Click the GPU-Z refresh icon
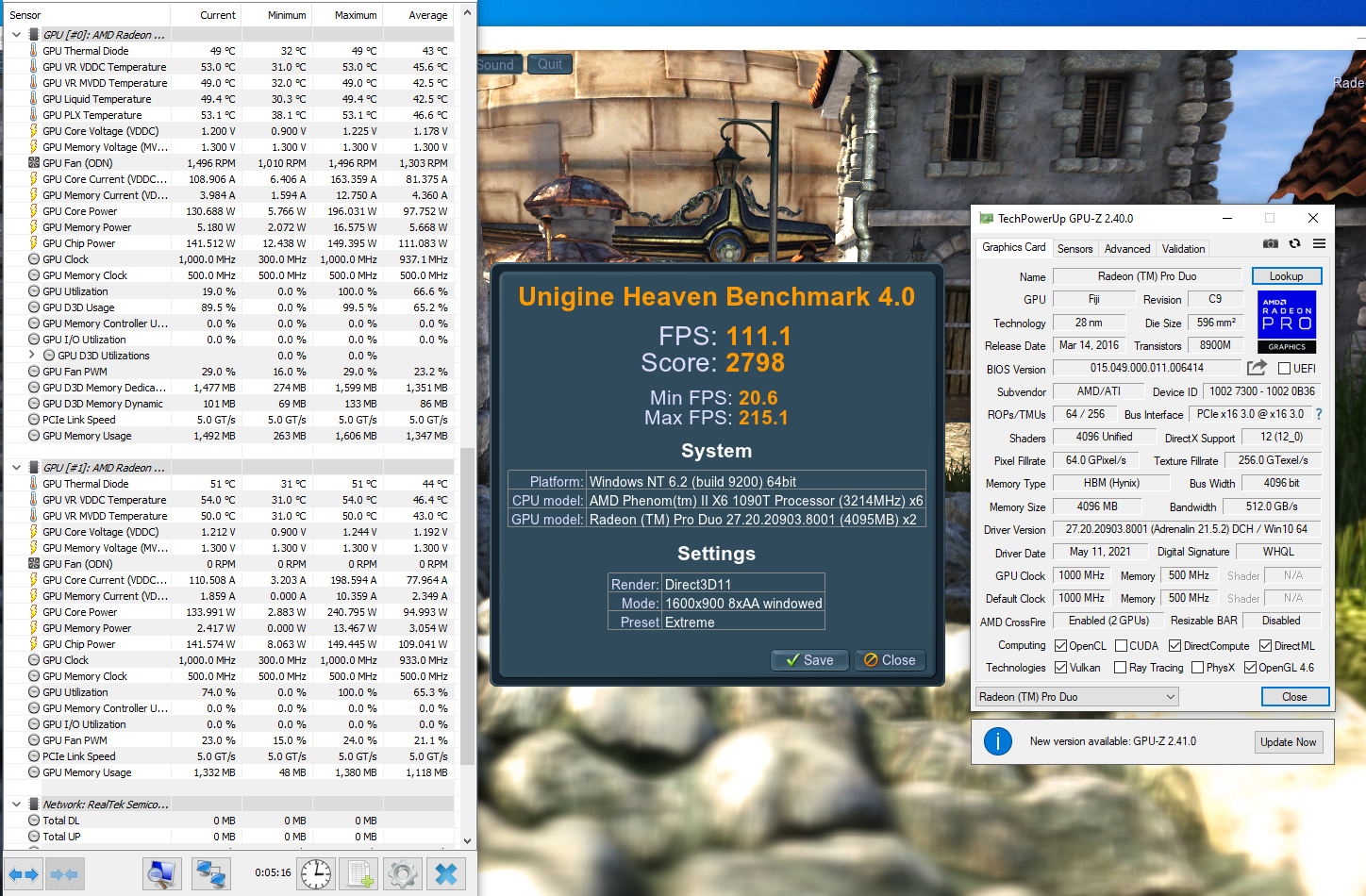This screenshot has width=1366, height=896. point(1294,243)
